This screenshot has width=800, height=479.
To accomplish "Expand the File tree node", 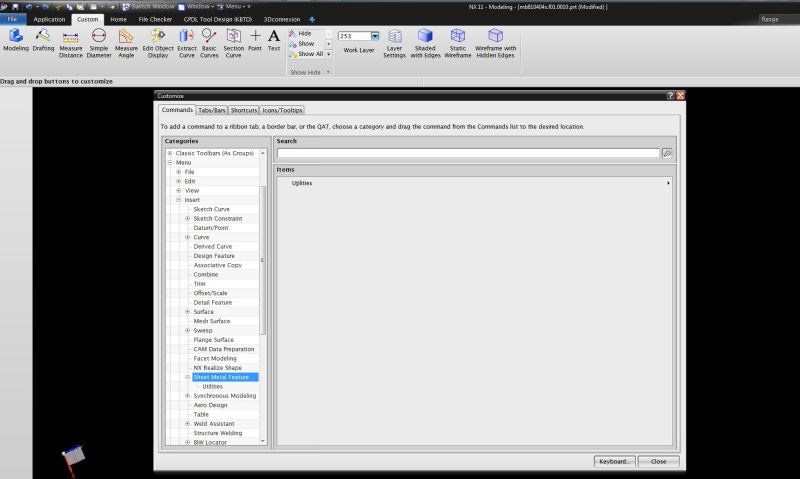I will click(179, 172).
